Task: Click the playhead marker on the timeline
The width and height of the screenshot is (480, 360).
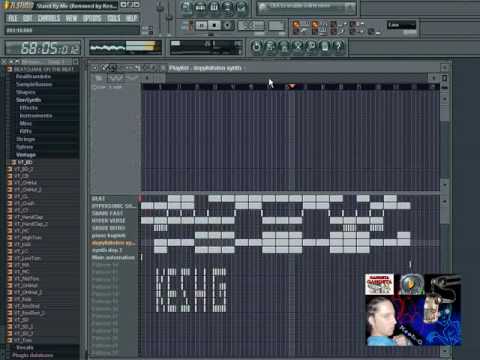Action: pos(292,86)
